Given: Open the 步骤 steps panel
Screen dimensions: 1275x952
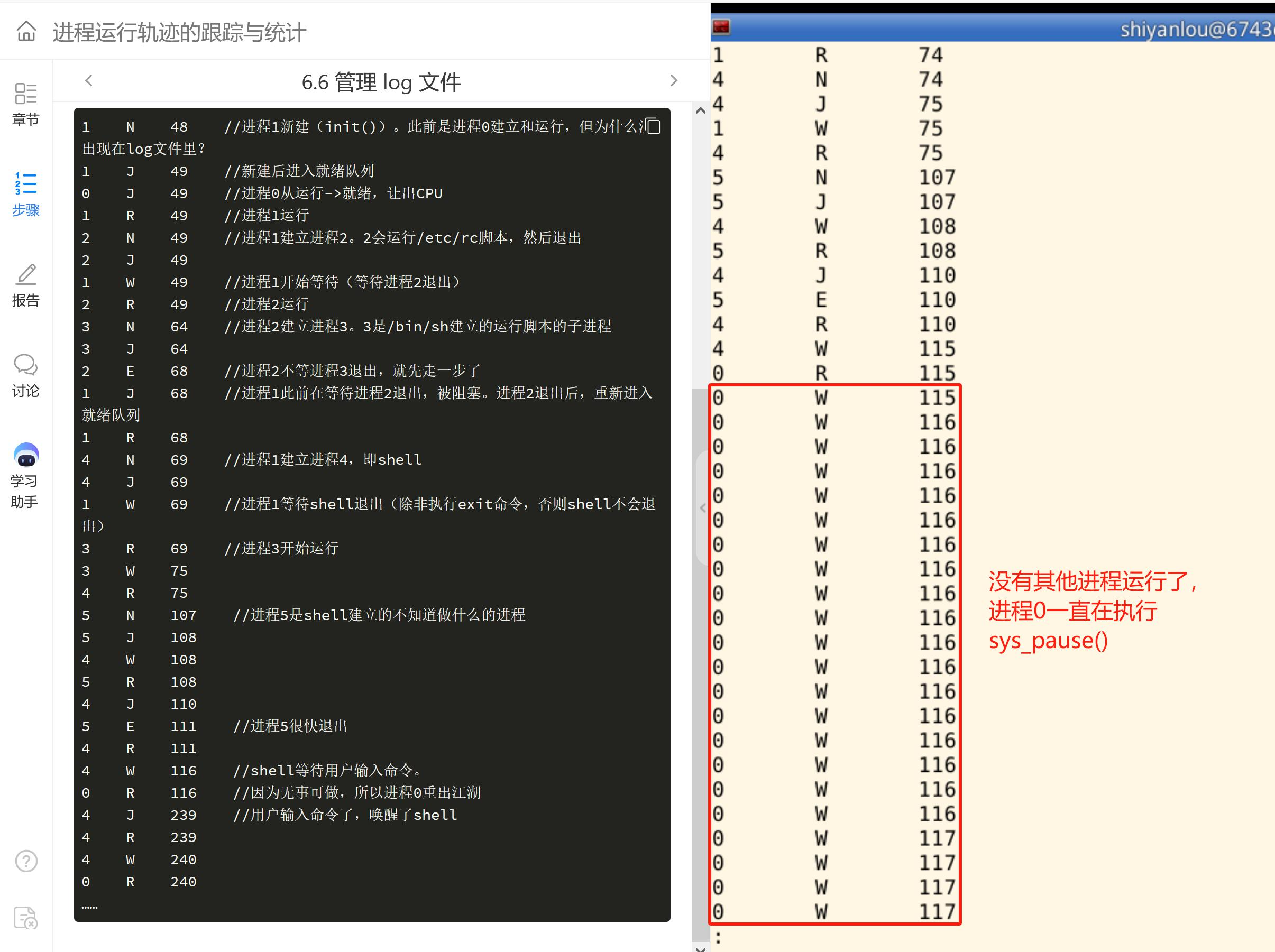Looking at the screenshot, I should coord(25,195).
